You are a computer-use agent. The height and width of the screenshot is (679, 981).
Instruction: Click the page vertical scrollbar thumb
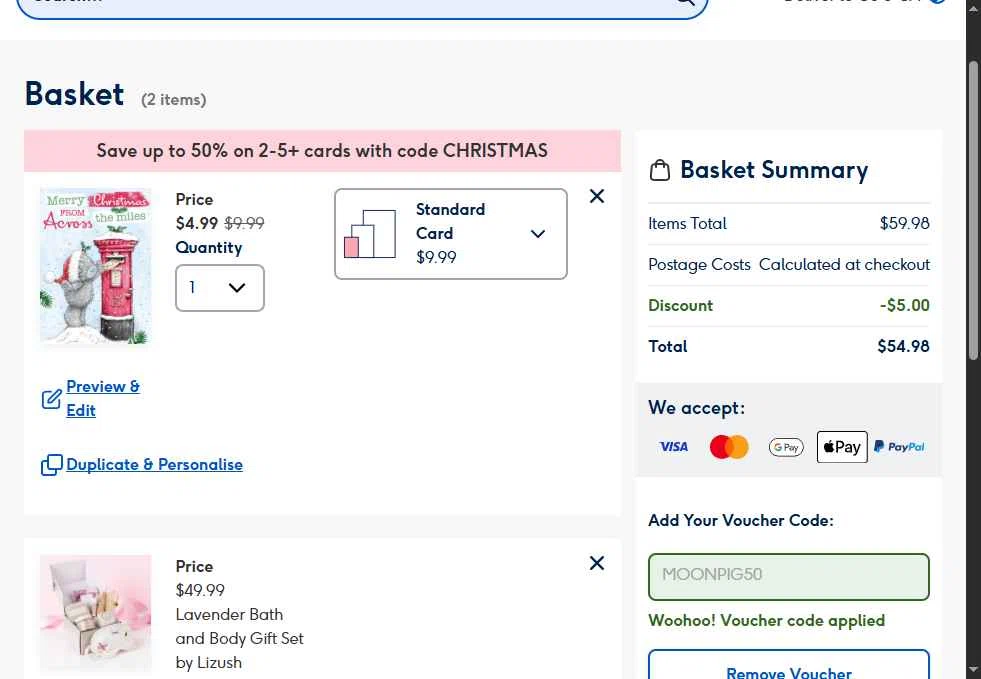974,210
